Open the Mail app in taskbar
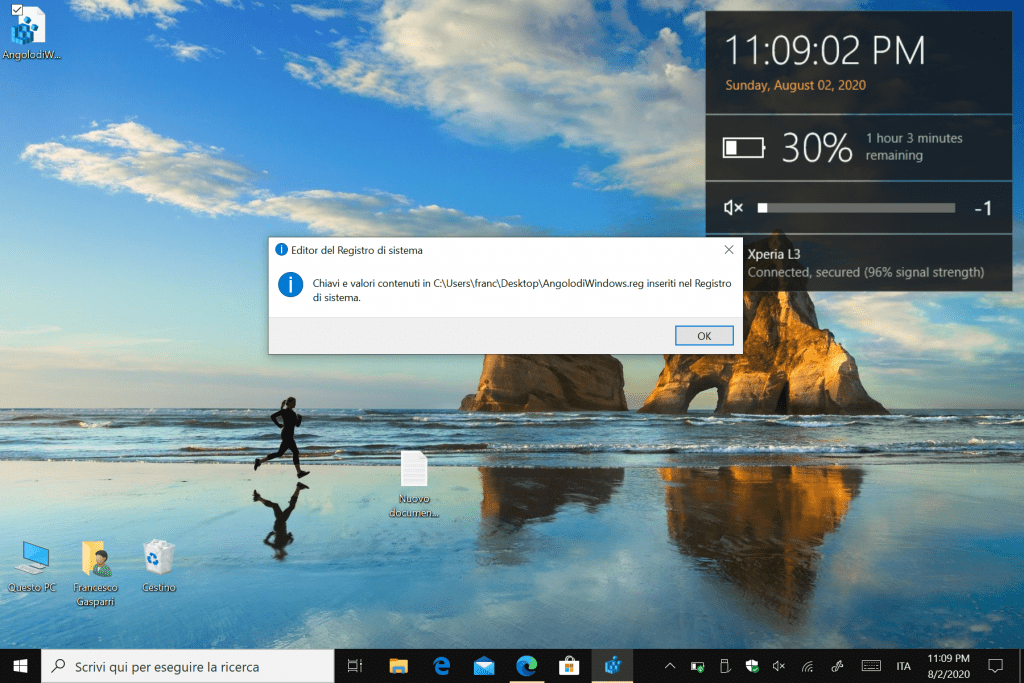Image resolution: width=1024 pixels, height=683 pixels. click(484, 666)
